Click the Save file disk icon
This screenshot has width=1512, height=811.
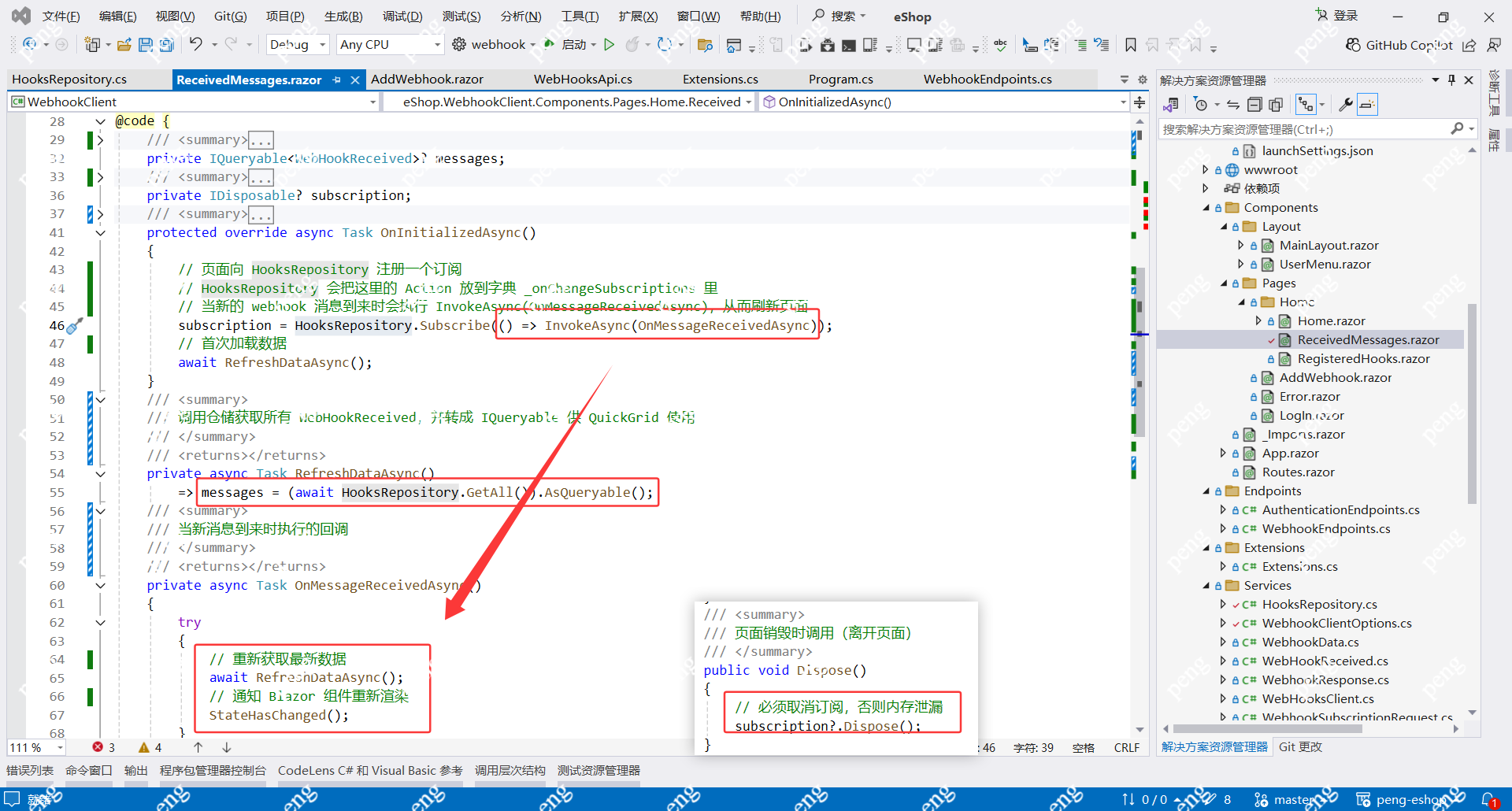(145, 45)
